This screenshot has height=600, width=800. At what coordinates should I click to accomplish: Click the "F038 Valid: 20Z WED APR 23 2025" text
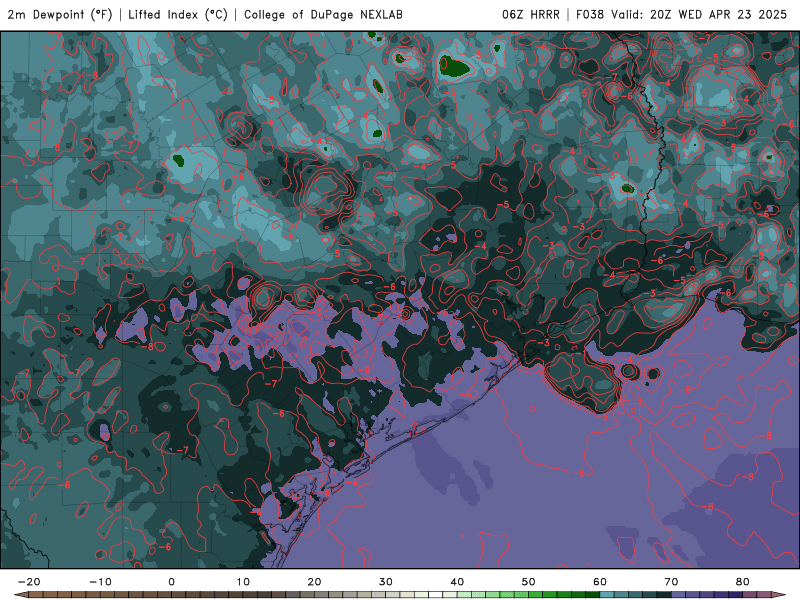pyautogui.click(x=682, y=15)
